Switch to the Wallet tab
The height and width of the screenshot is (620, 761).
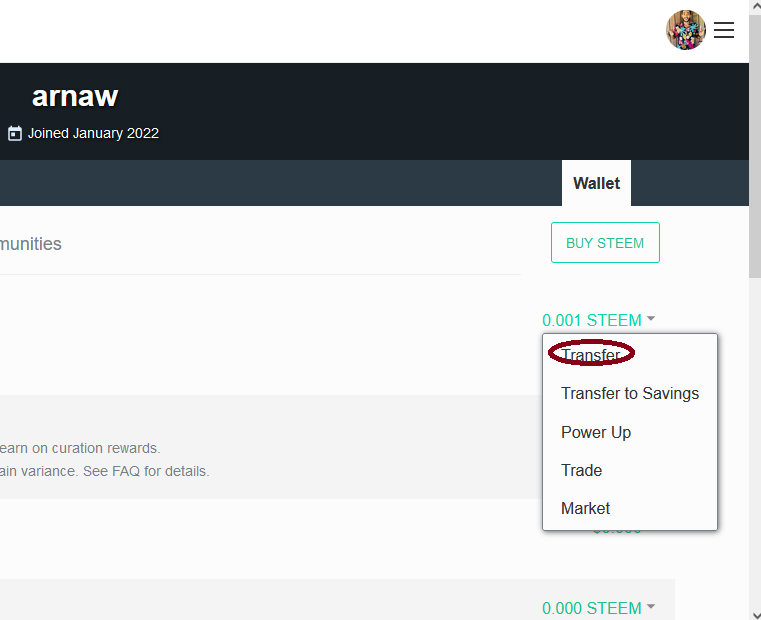pyautogui.click(x=596, y=183)
